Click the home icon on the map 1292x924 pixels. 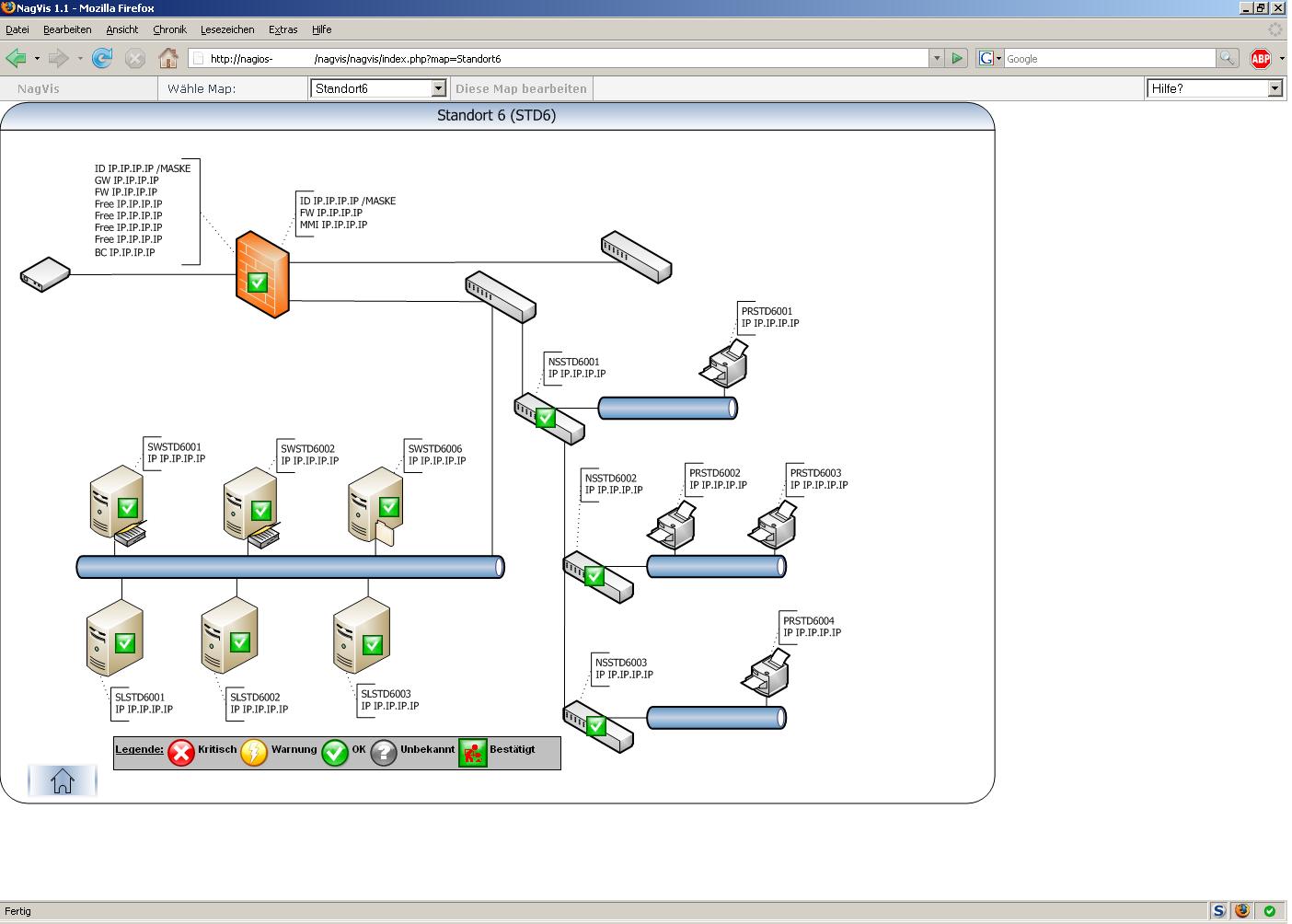click(63, 781)
